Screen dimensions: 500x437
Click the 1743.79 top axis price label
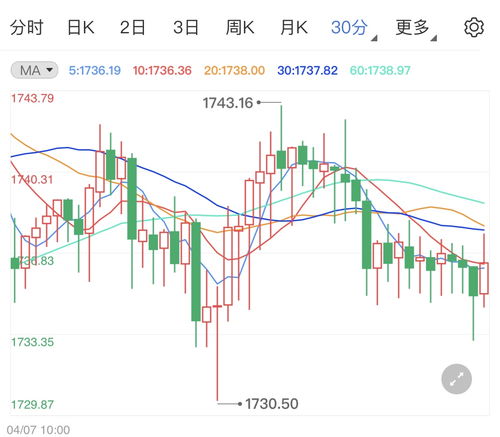coord(32,98)
